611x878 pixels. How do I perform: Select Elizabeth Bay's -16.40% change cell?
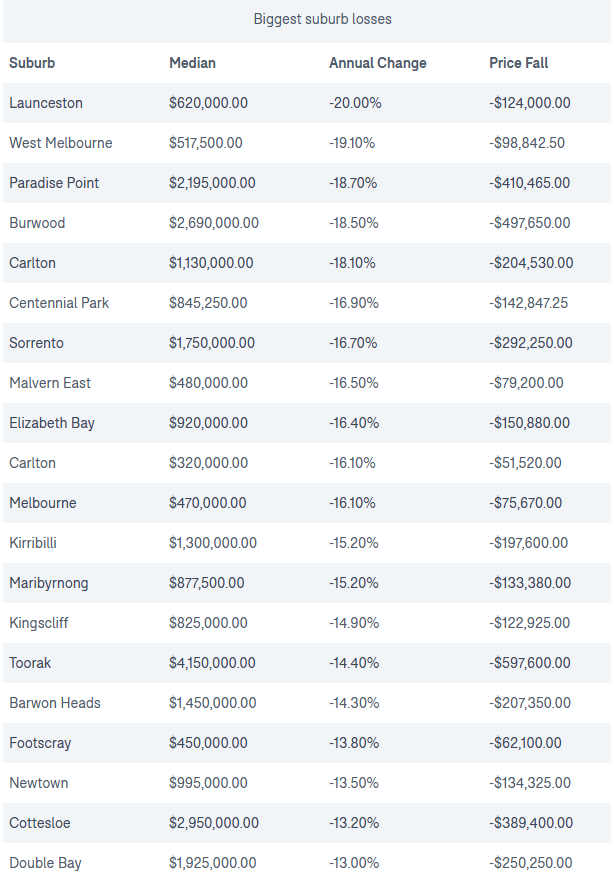click(354, 423)
